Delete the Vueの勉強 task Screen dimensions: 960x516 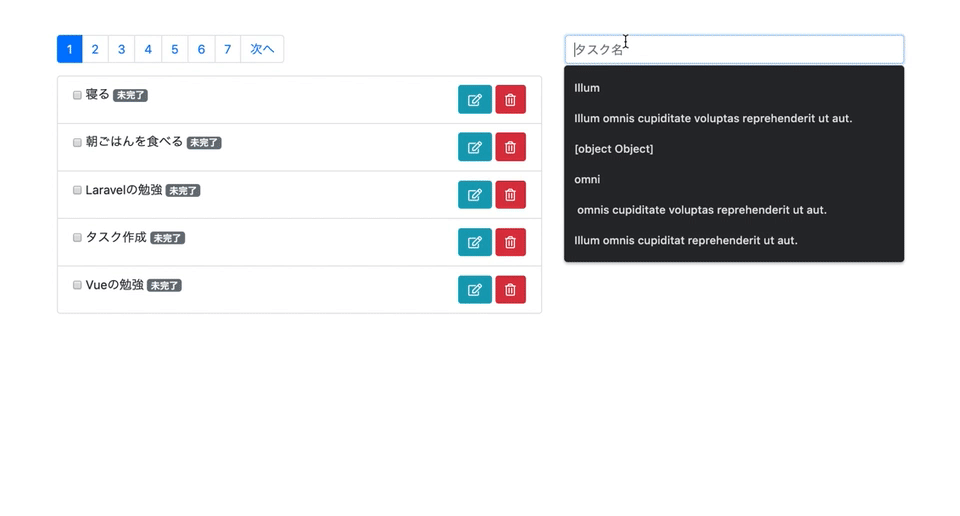[510, 290]
